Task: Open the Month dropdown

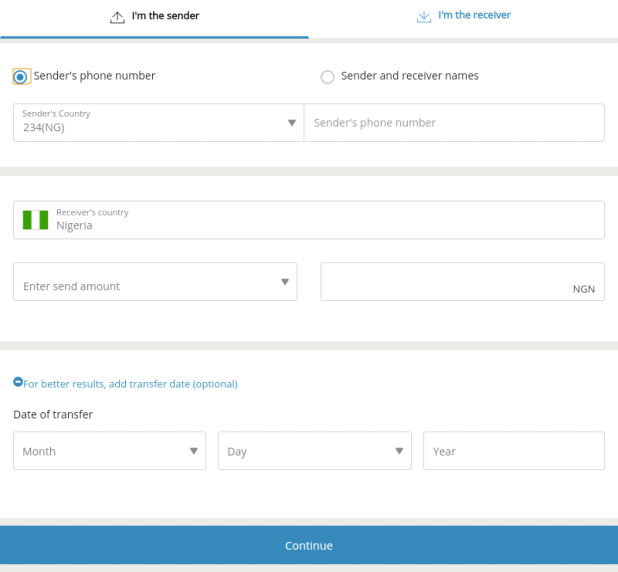Action: [x=110, y=451]
